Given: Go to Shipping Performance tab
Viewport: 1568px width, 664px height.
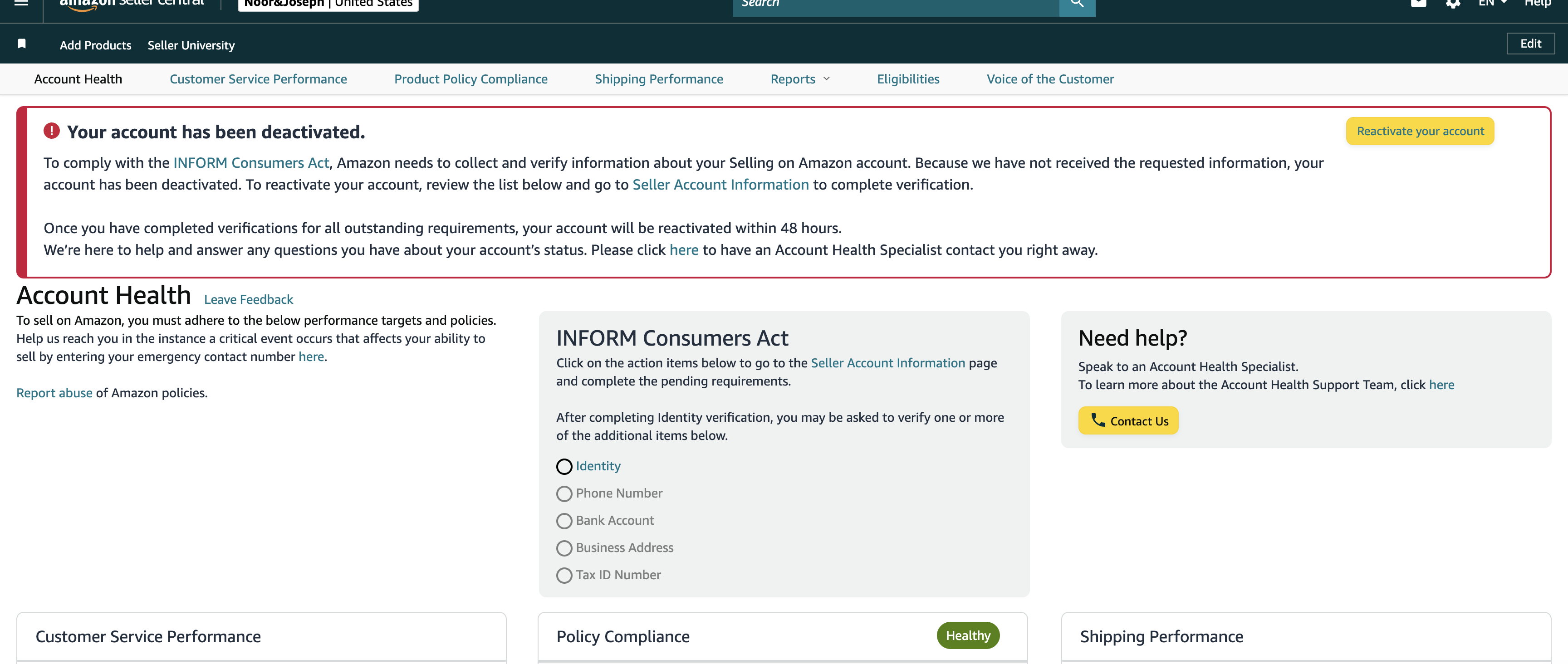Looking at the screenshot, I should (x=659, y=79).
